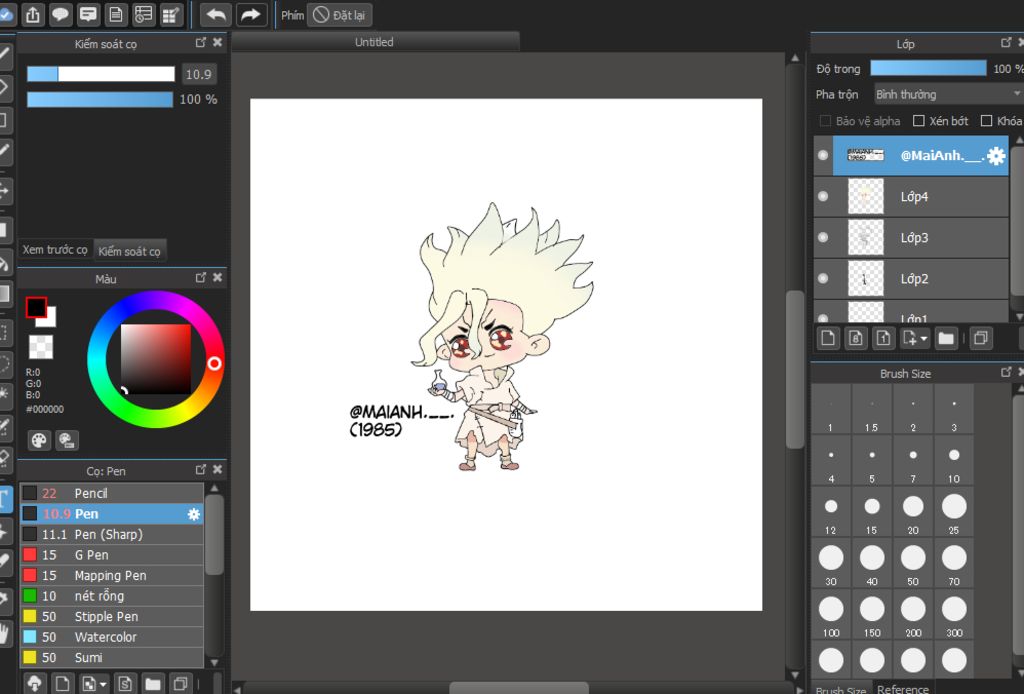Add a 1-bit layer

click(883, 338)
